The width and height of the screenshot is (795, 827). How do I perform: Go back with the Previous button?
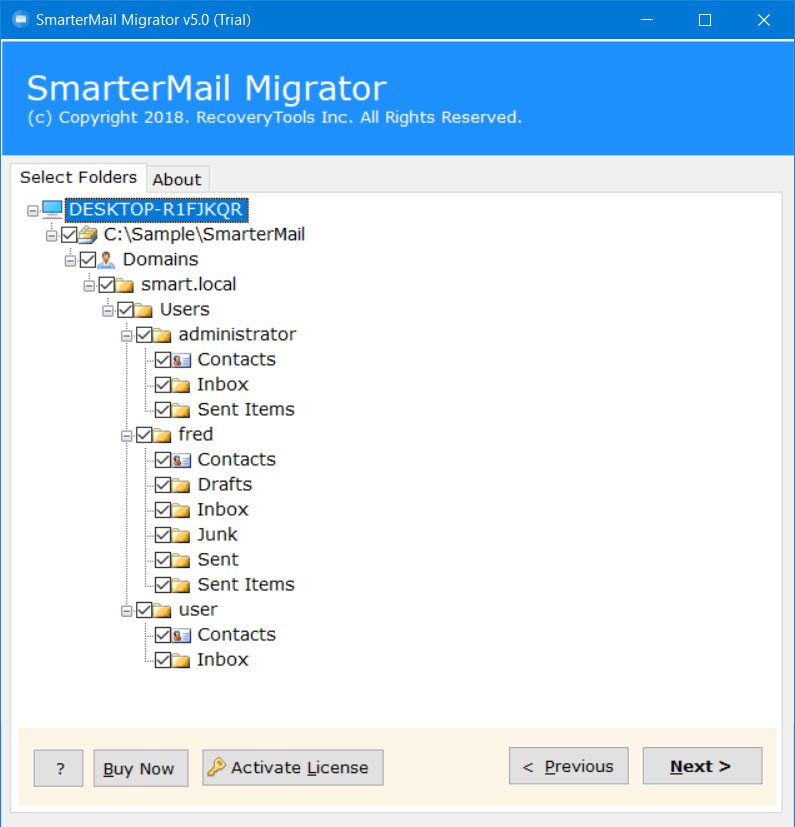click(x=569, y=766)
